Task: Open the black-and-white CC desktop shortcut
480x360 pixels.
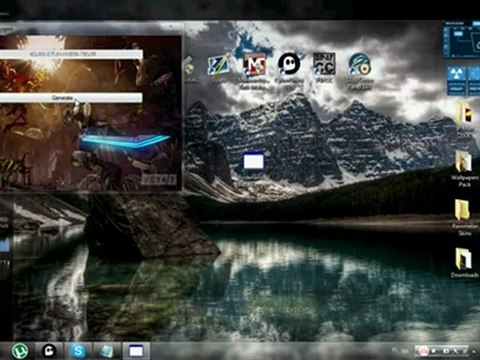Action: tap(324, 68)
